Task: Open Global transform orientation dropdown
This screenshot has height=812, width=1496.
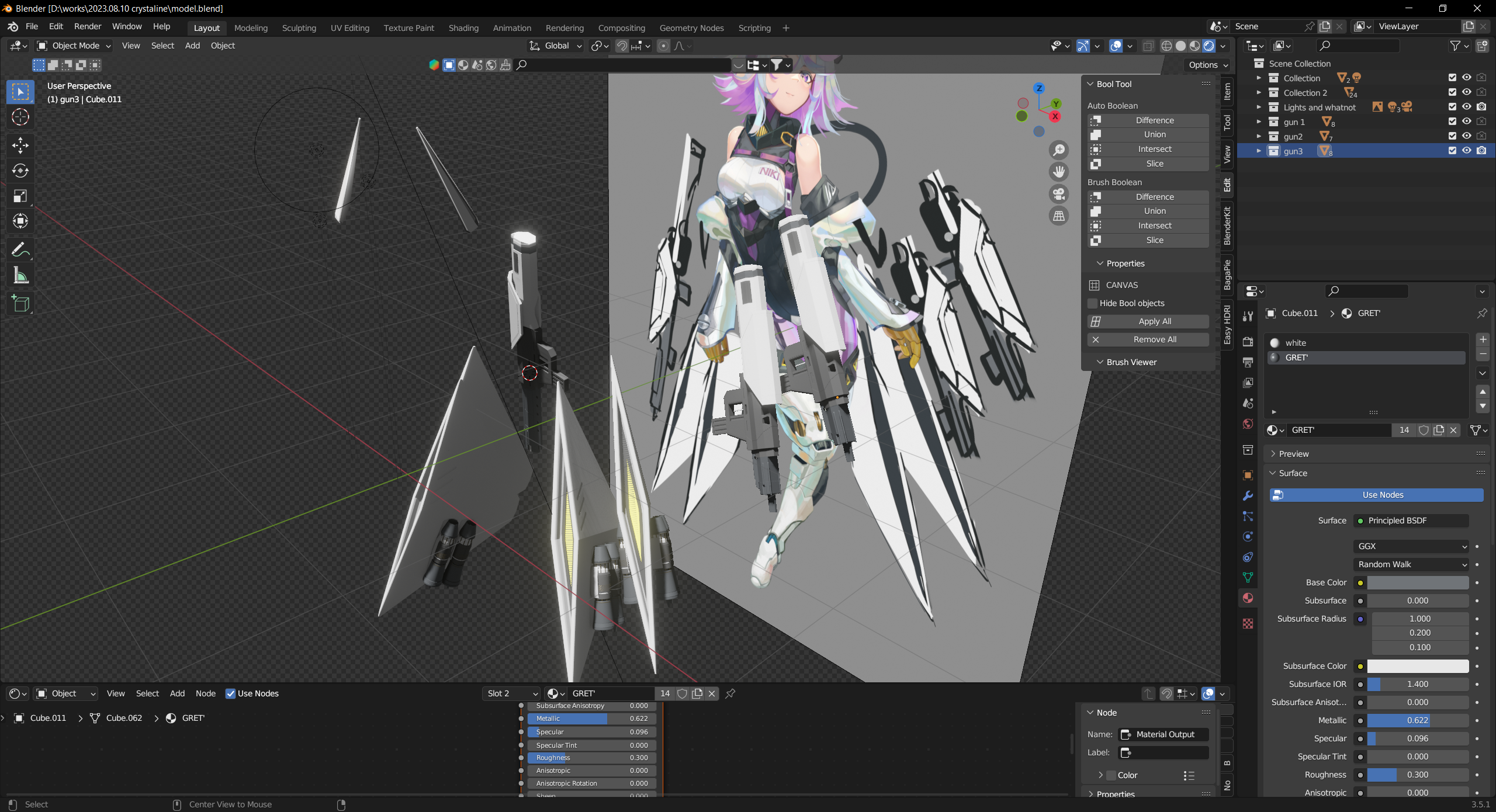Action: coord(555,46)
